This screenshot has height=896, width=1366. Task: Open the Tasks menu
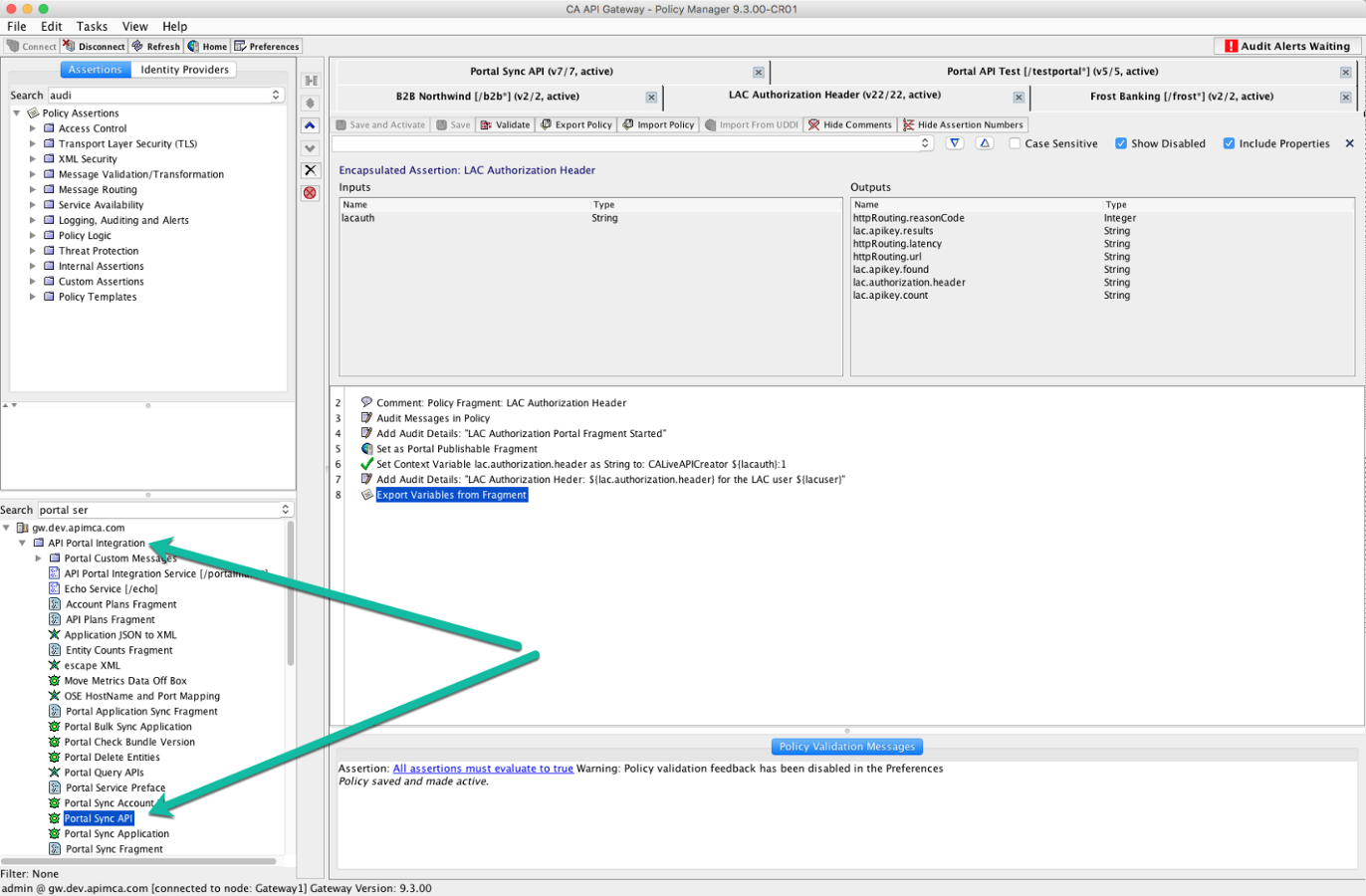pos(92,26)
